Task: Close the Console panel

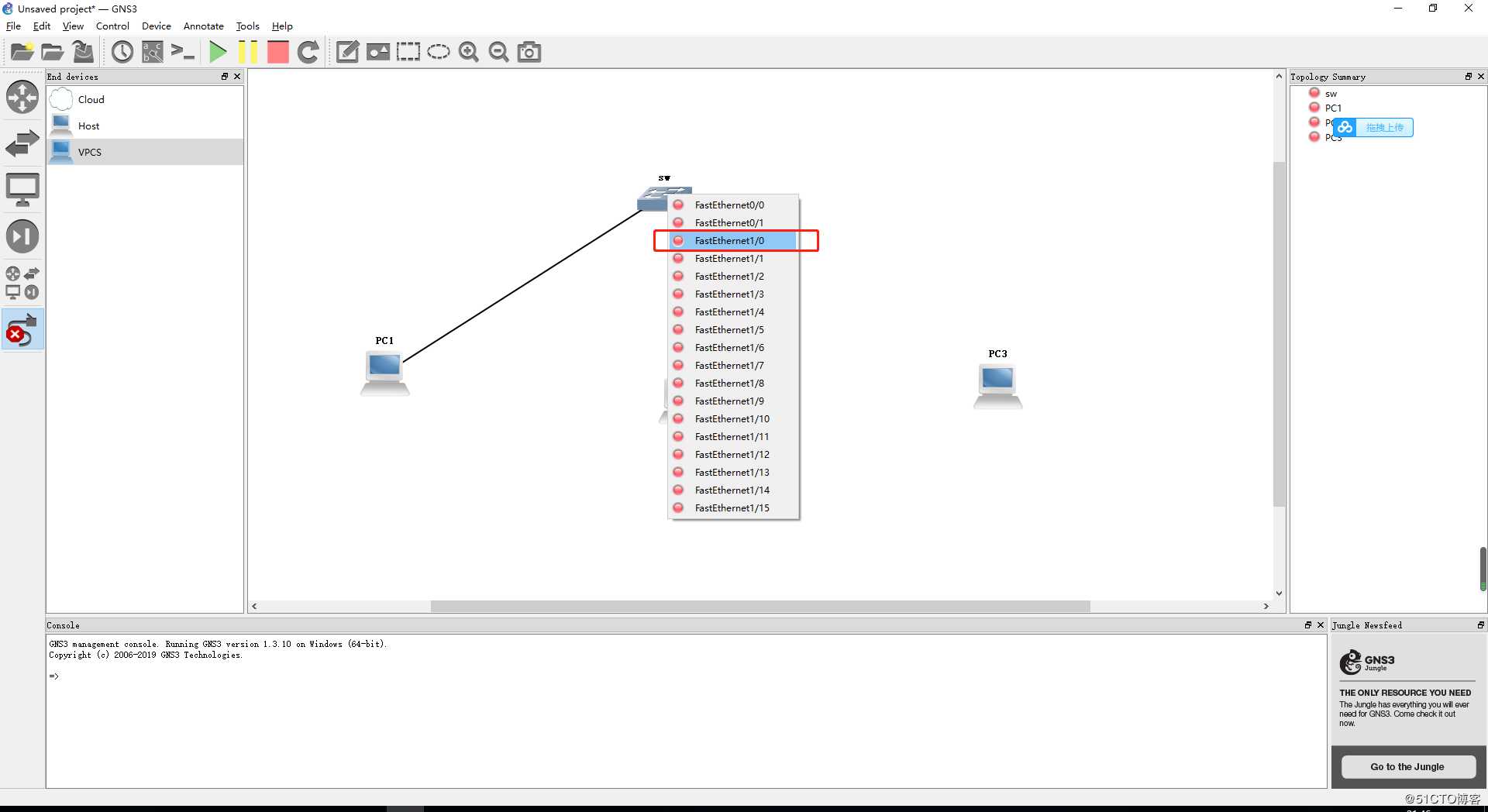Action: pos(1321,624)
